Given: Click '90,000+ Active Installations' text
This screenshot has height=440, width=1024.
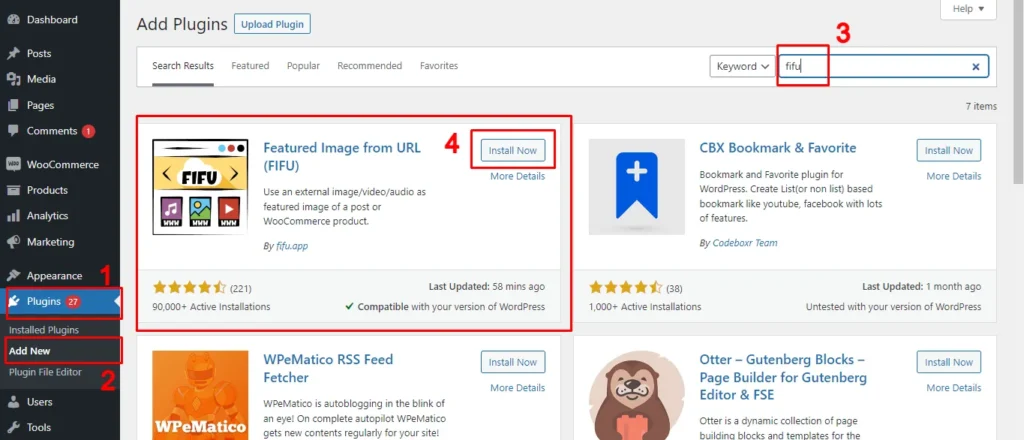Looking at the screenshot, I should [x=211, y=307].
